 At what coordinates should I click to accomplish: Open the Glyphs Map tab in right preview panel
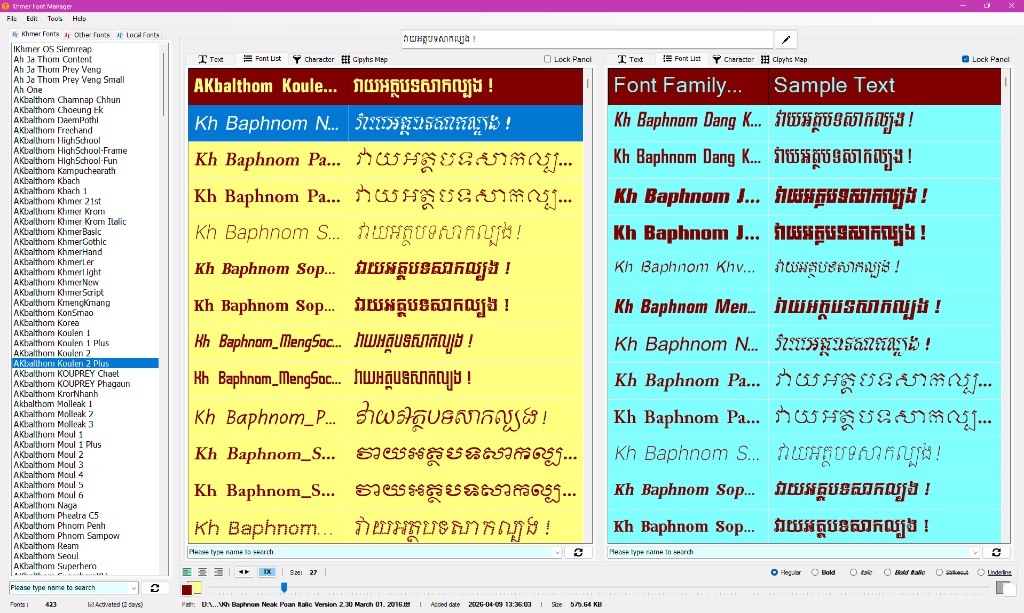pos(784,59)
